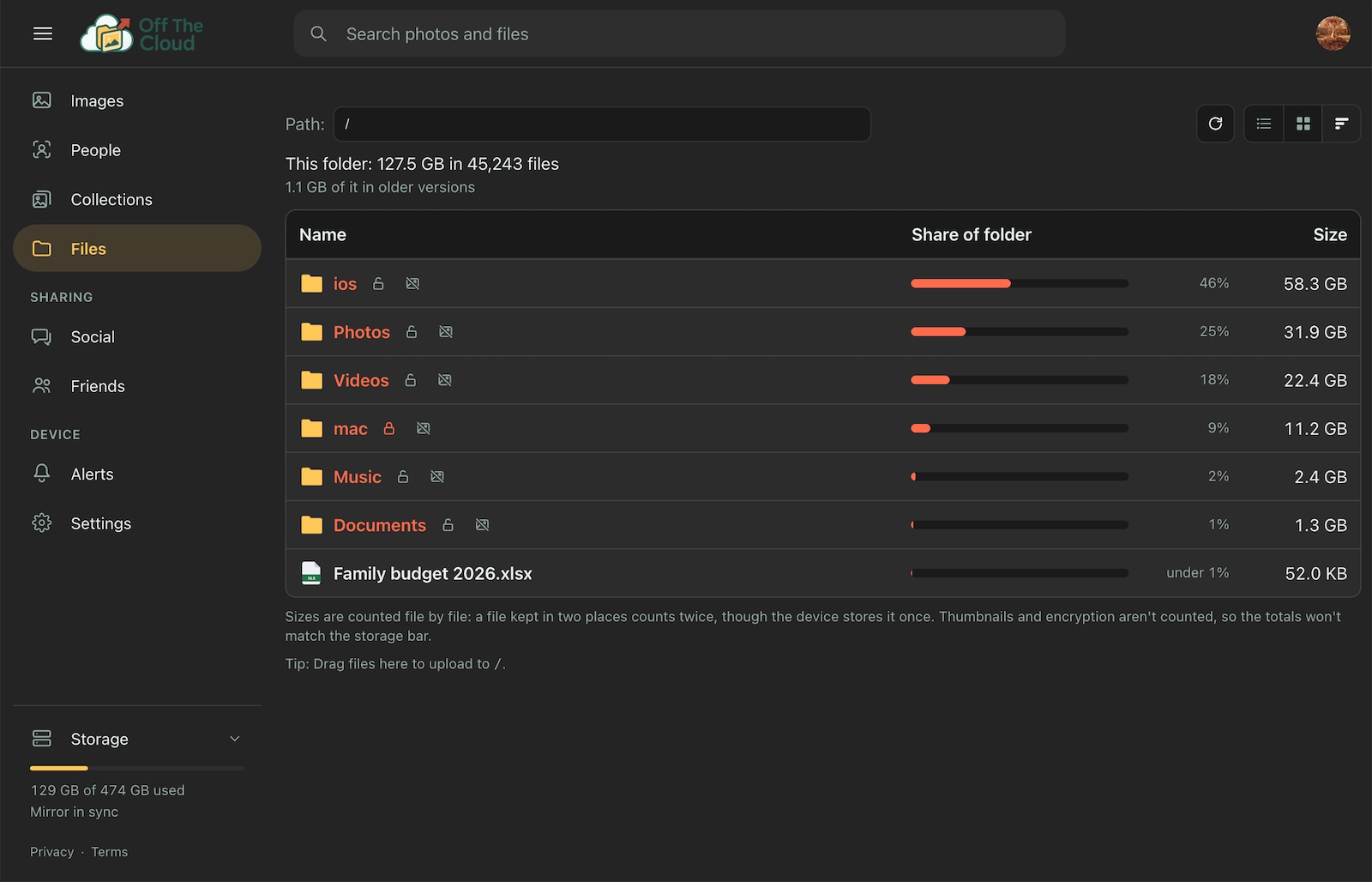Toggle the lock icon on Photos row
This screenshot has width=1372, height=882.
click(x=412, y=331)
